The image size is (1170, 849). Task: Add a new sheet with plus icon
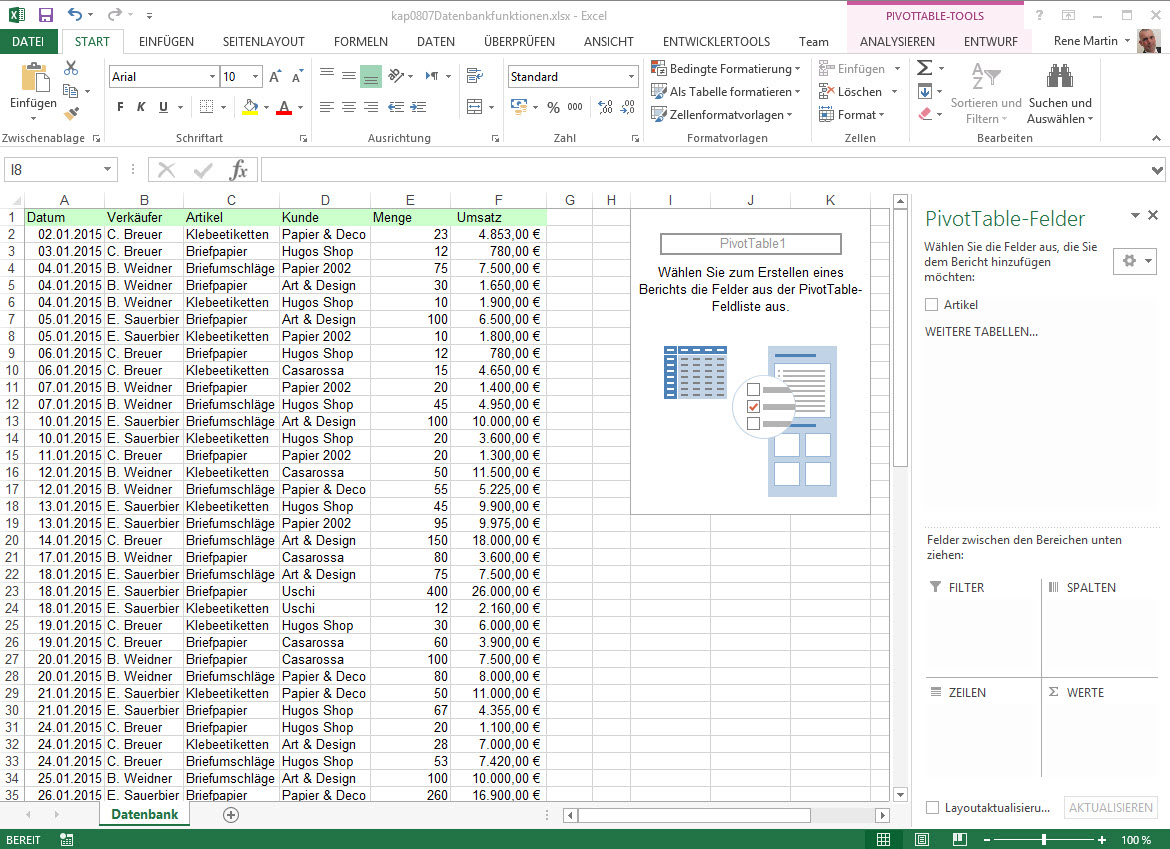pos(231,815)
